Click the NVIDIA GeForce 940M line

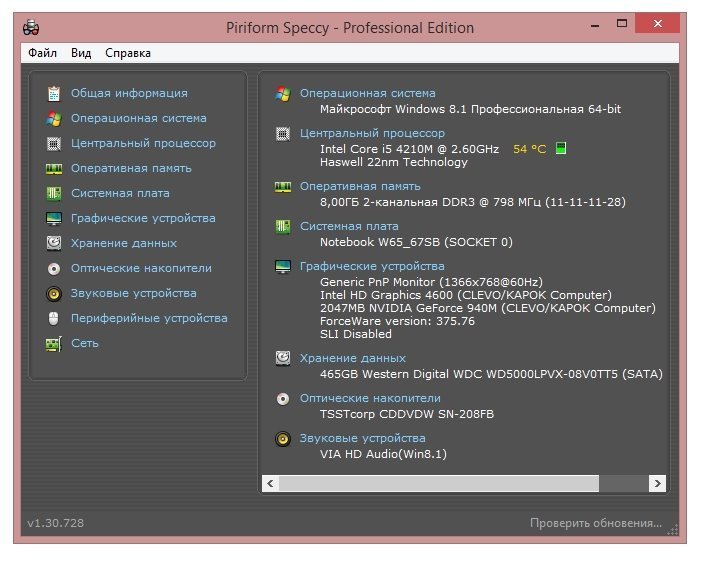point(488,308)
